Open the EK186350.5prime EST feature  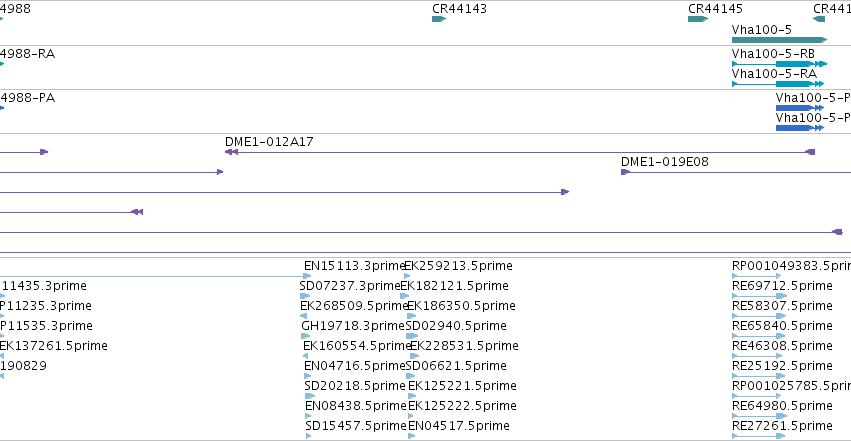tap(411, 316)
